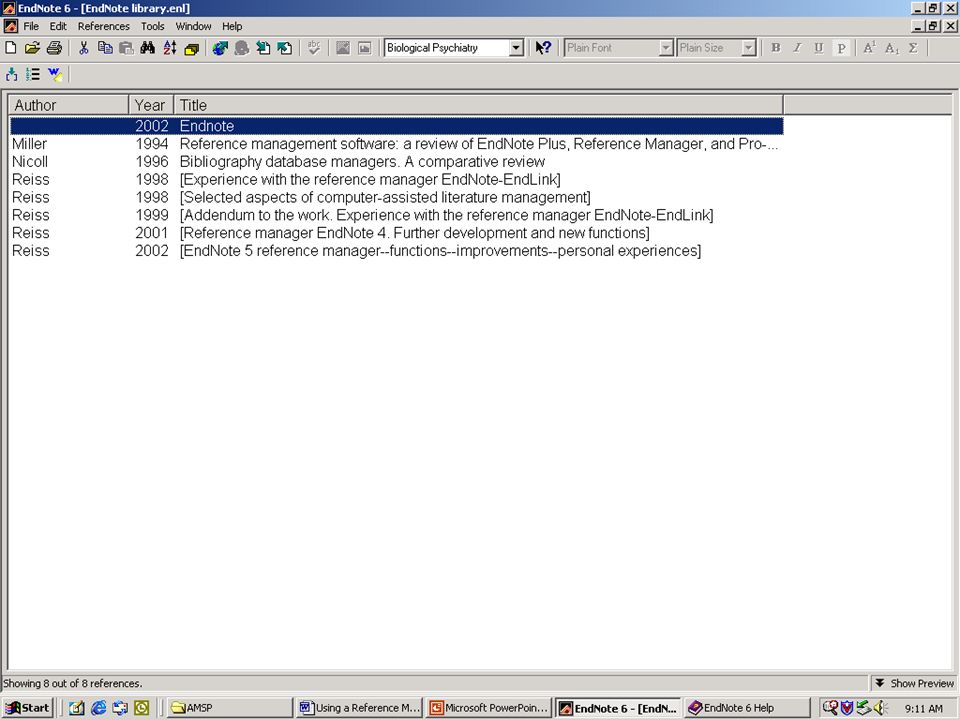
Task: Click the Subscript A icon
Action: point(891,48)
